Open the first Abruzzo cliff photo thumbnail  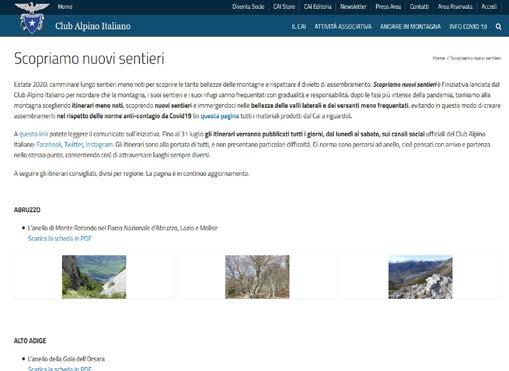(94, 277)
